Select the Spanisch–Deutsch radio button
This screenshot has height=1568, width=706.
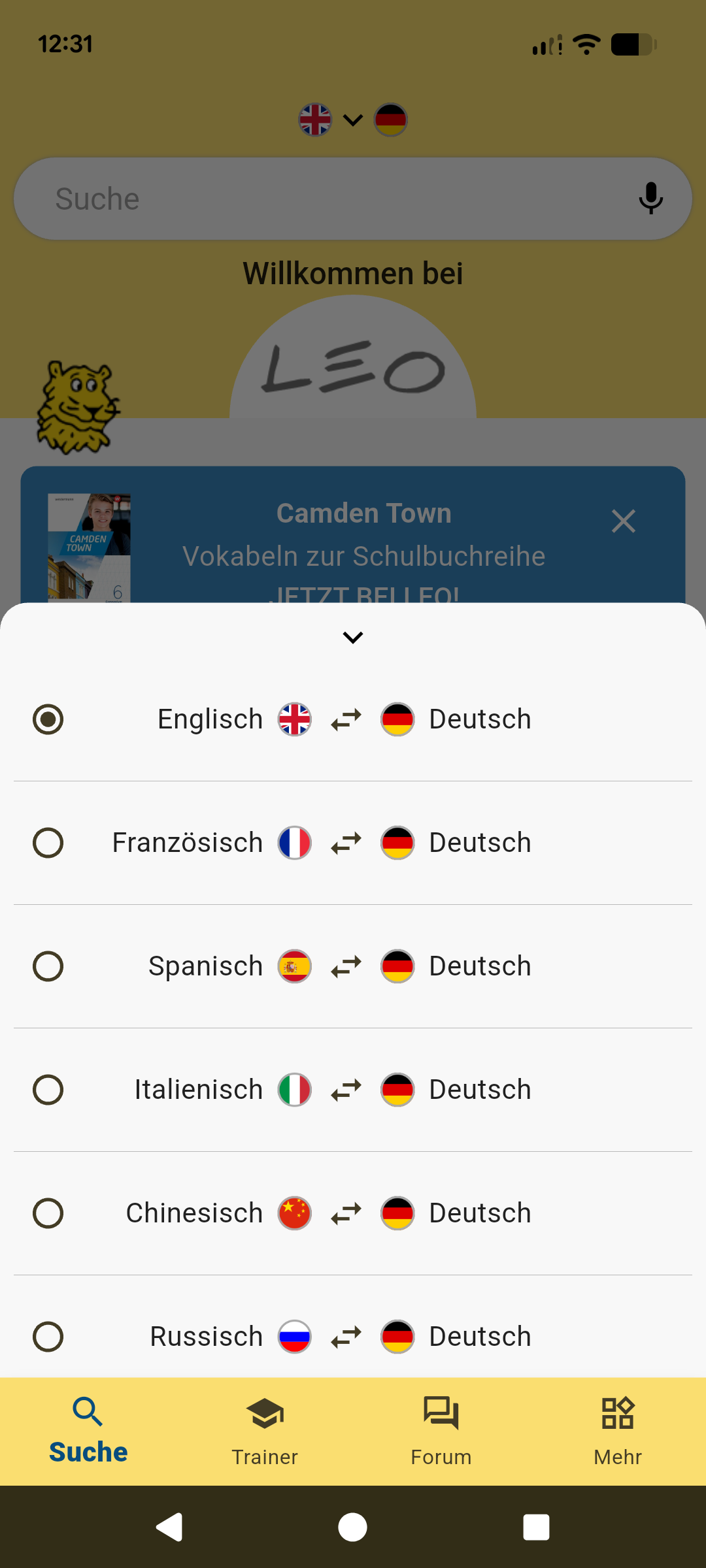pos(48,966)
